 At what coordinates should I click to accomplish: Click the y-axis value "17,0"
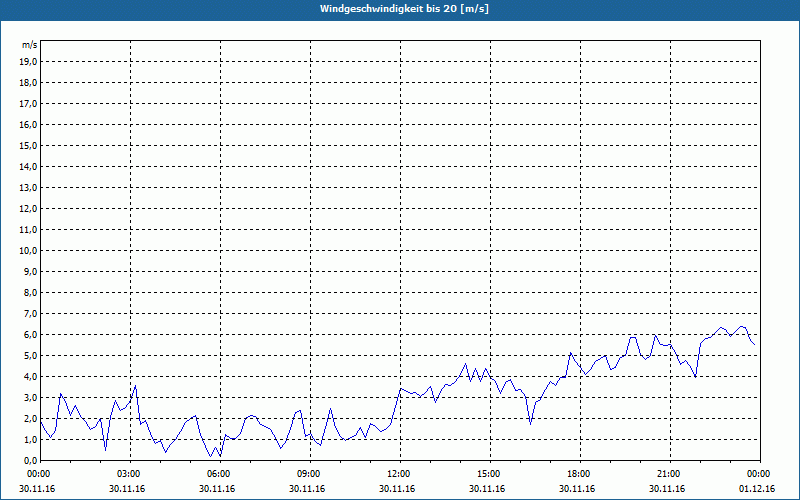pos(28,104)
